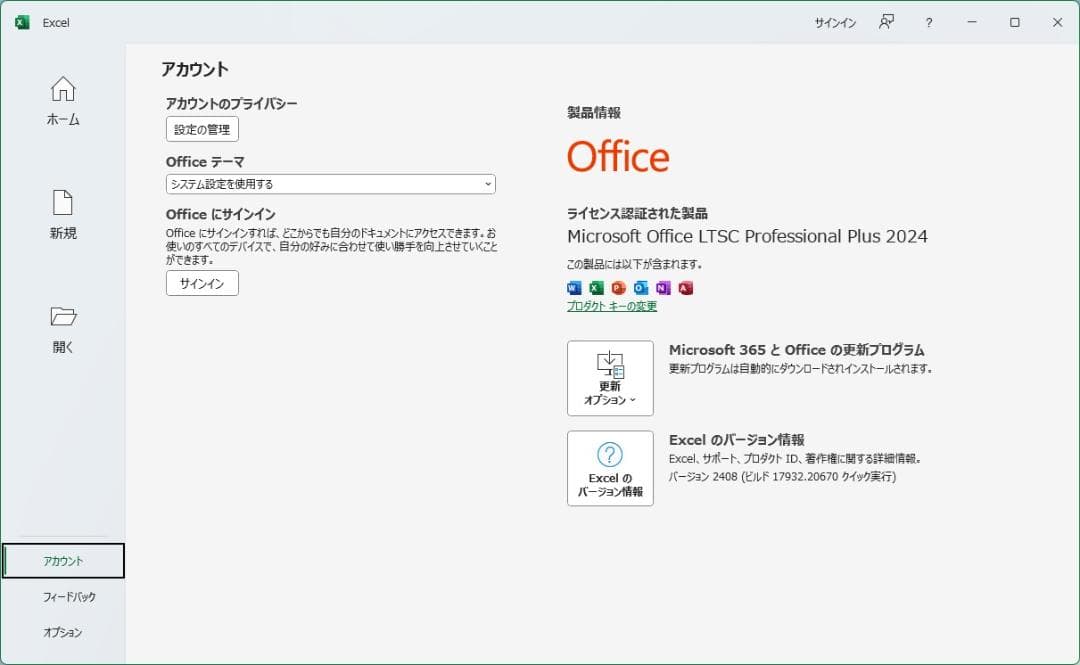This screenshot has height=665, width=1080.
Task: Click Microsoft Office LTSC Professional Plus 2024 text
Action: [747, 236]
